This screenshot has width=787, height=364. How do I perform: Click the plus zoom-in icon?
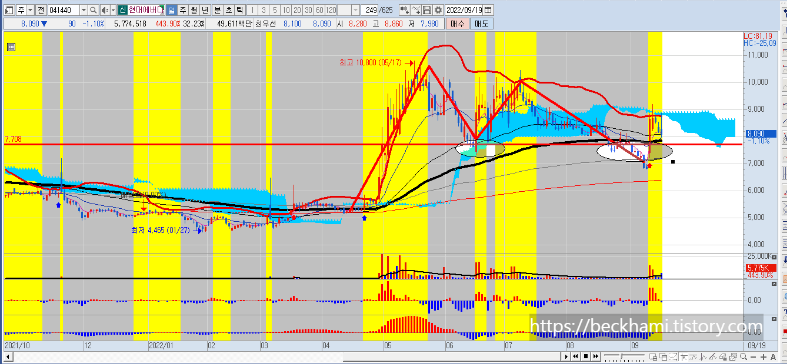763,357
